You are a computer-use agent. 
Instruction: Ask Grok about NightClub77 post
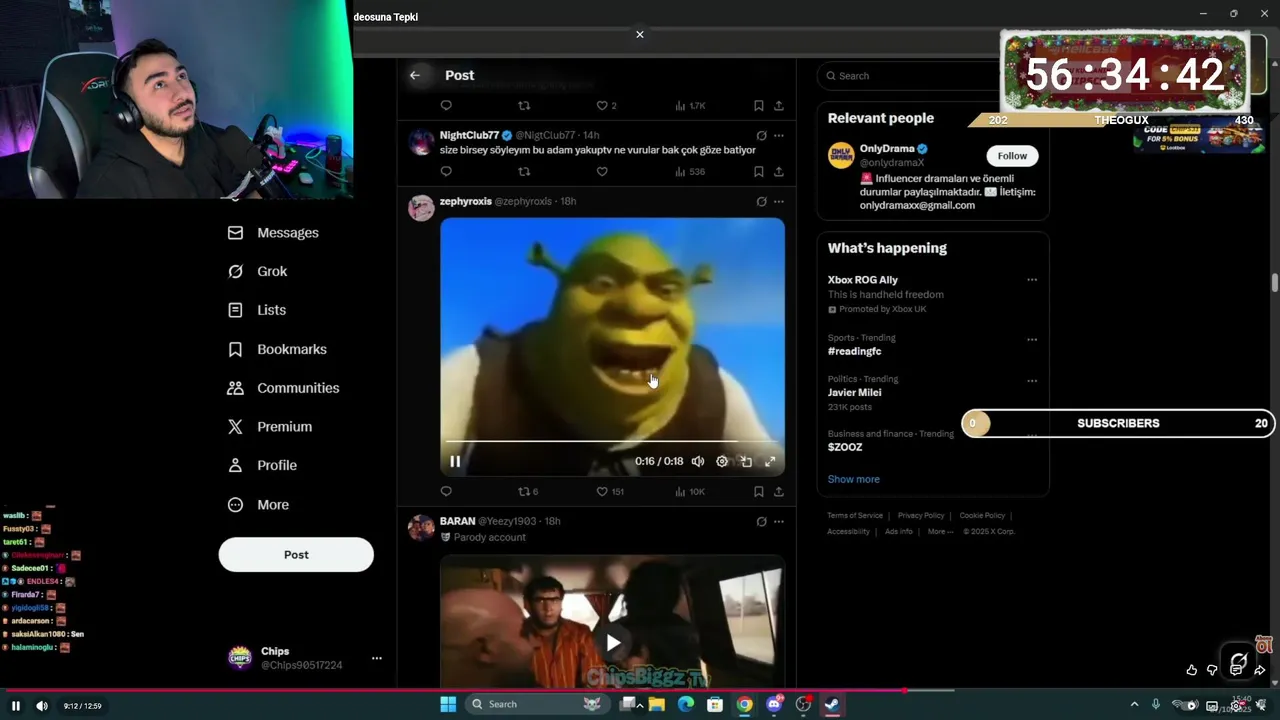[761, 135]
